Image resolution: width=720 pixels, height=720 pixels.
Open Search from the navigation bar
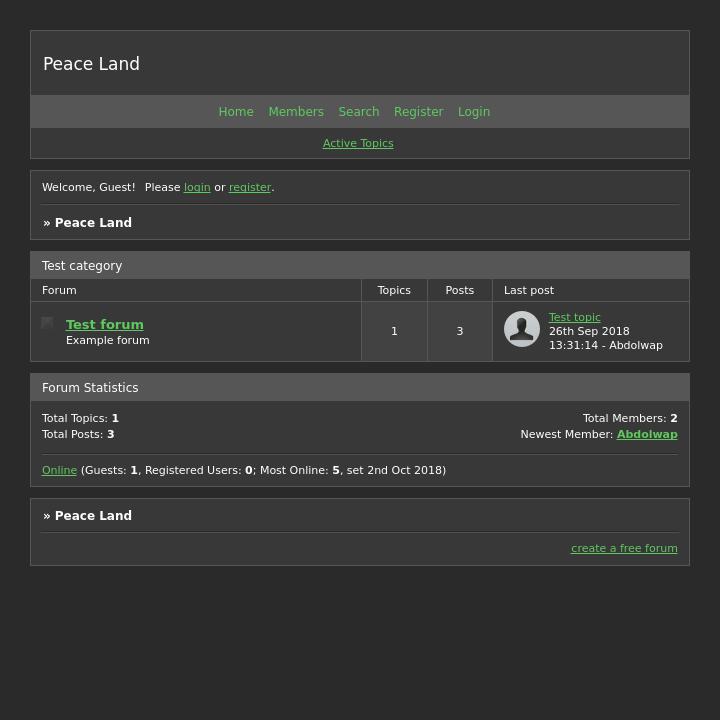(359, 112)
